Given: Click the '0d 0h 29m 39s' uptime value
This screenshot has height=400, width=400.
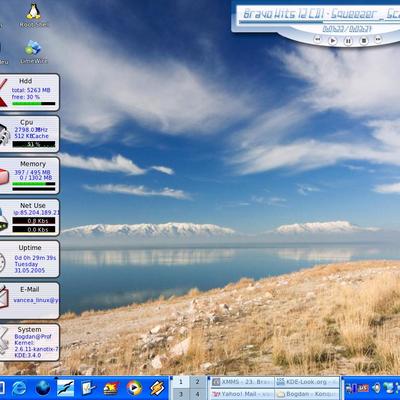Looking at the screenshot, I should pos(35,258).
